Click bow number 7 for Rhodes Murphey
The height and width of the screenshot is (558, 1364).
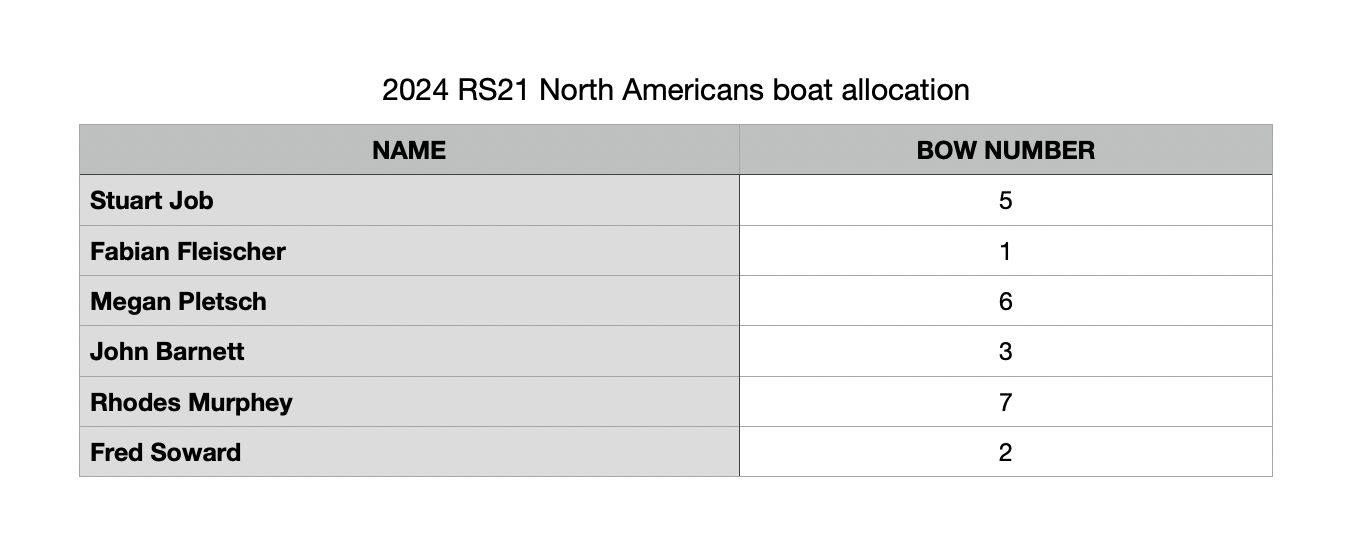(x=1006, y=402)
